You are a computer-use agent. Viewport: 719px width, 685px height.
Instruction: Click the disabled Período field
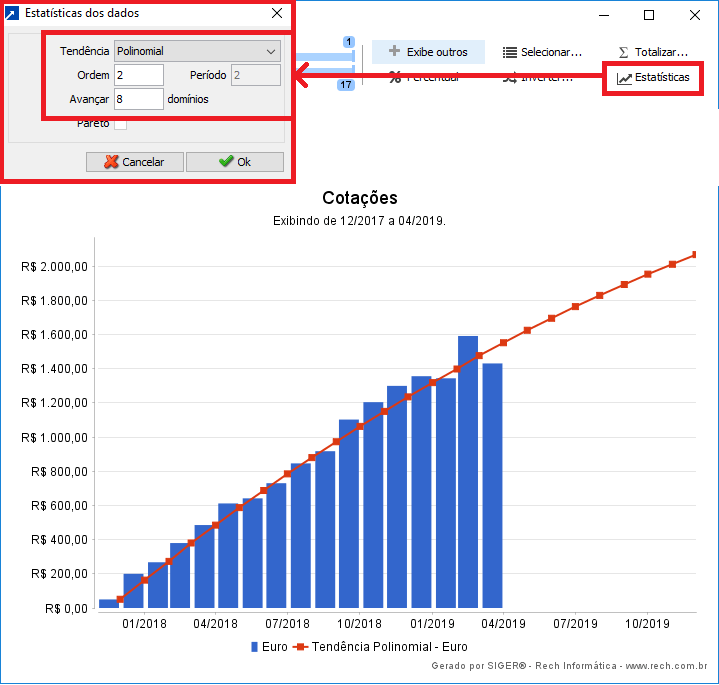(x=256, y=75)
